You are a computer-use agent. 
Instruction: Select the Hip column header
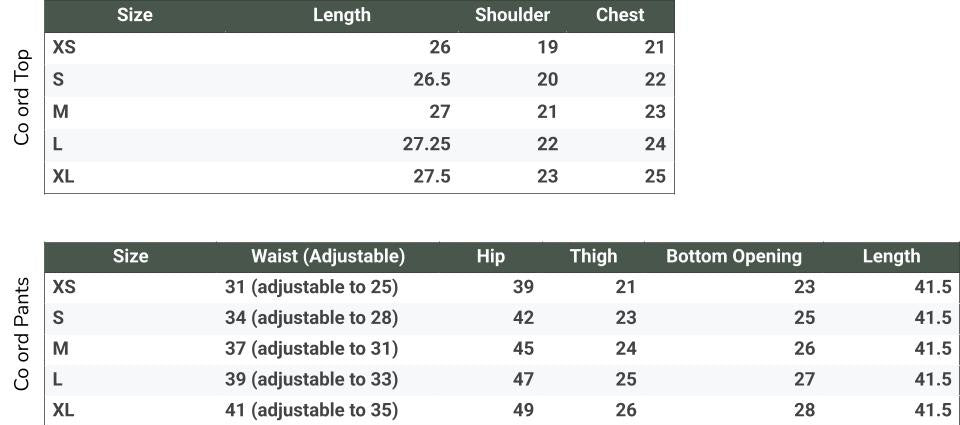pos(491,256)
